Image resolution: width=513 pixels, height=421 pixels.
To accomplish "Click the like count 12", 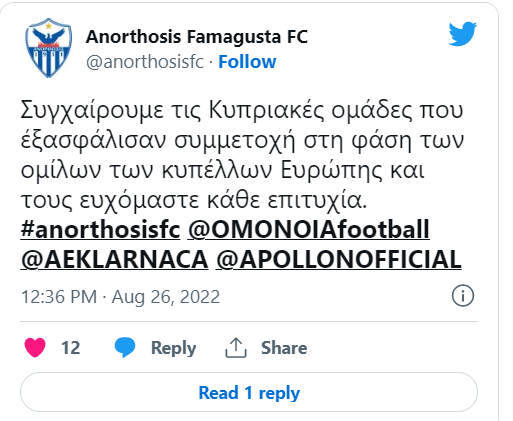I will [70, 348].
